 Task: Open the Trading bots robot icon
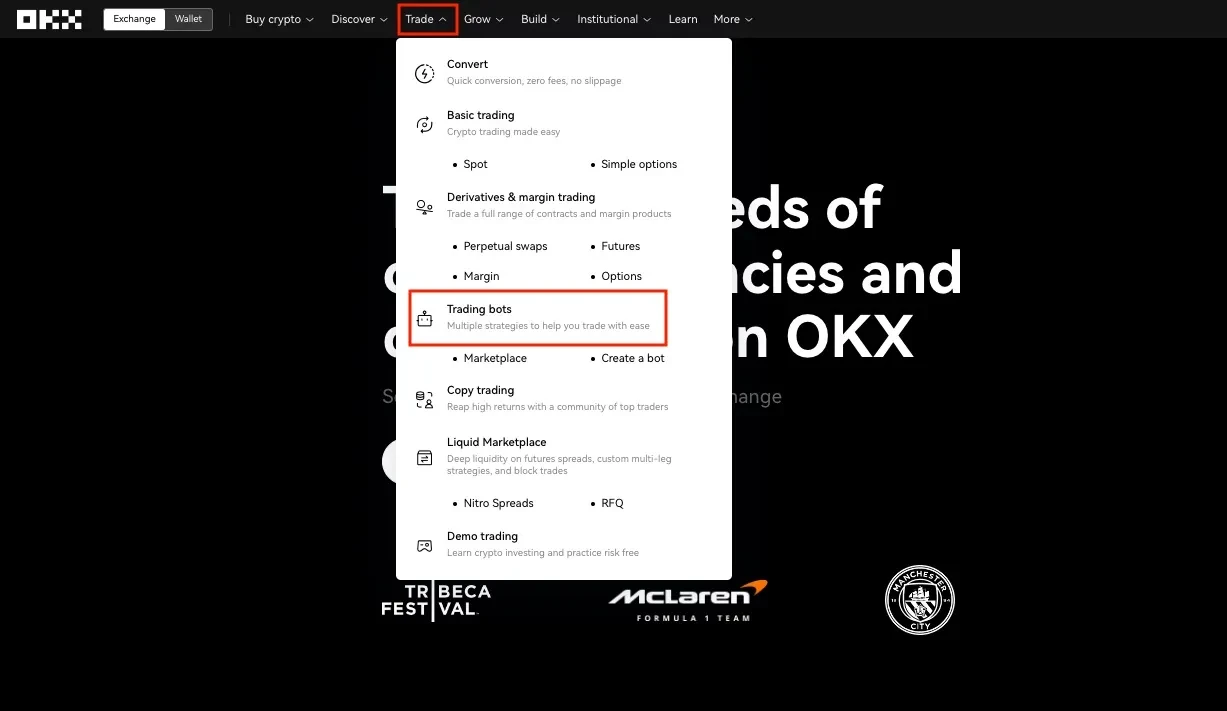[424, 317]
